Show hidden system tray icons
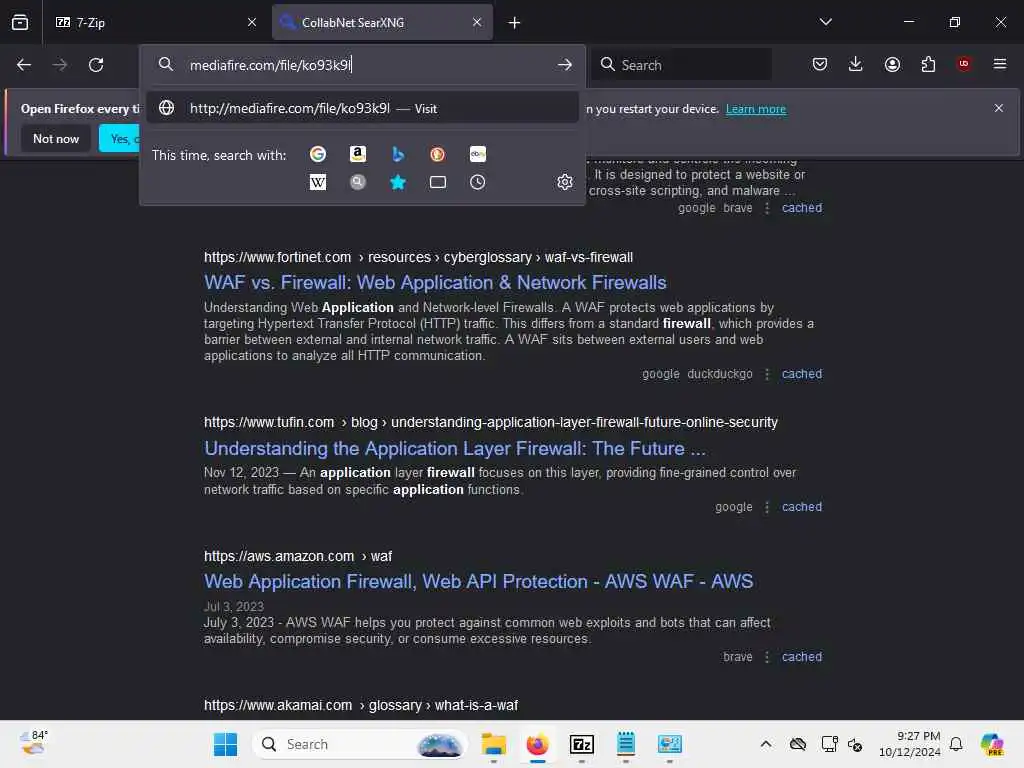The height and width of the screenshot is (768, 1024). tap(766, 744)
